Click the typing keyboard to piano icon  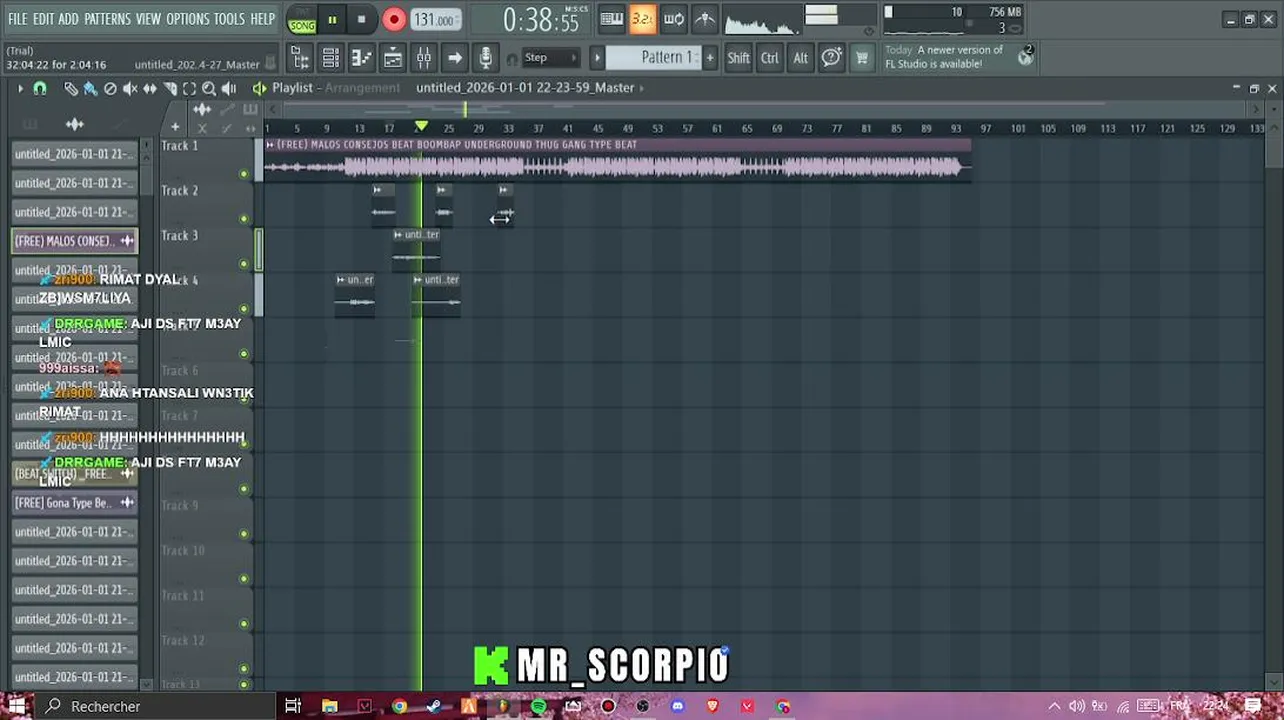point(612,19)
